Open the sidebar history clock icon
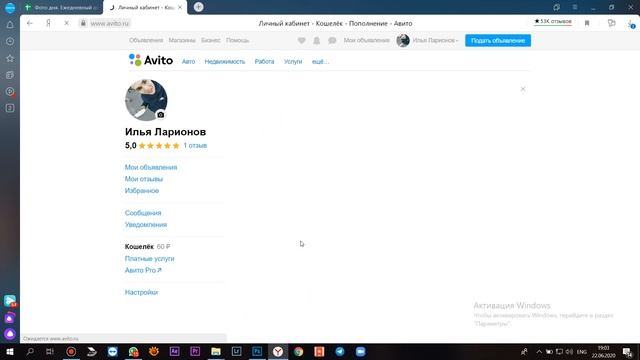 click(x=10, y=41)
